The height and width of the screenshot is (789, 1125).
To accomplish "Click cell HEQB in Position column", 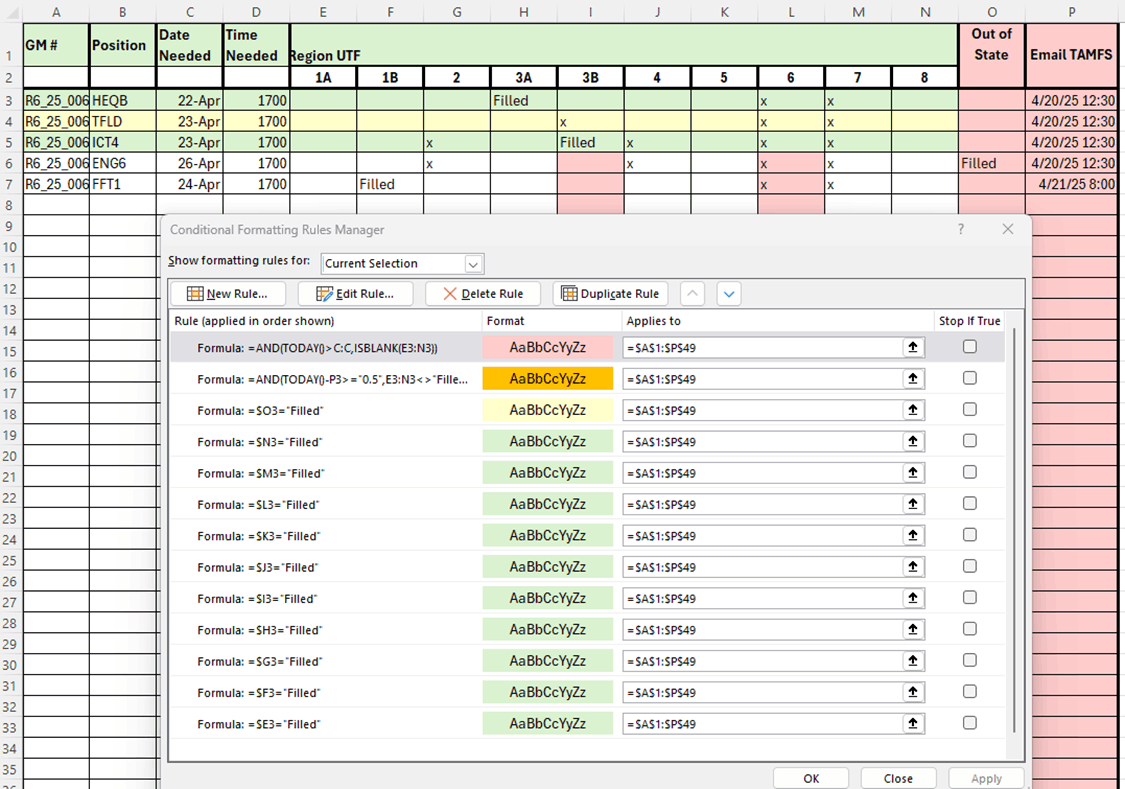I will pos(123,100).
